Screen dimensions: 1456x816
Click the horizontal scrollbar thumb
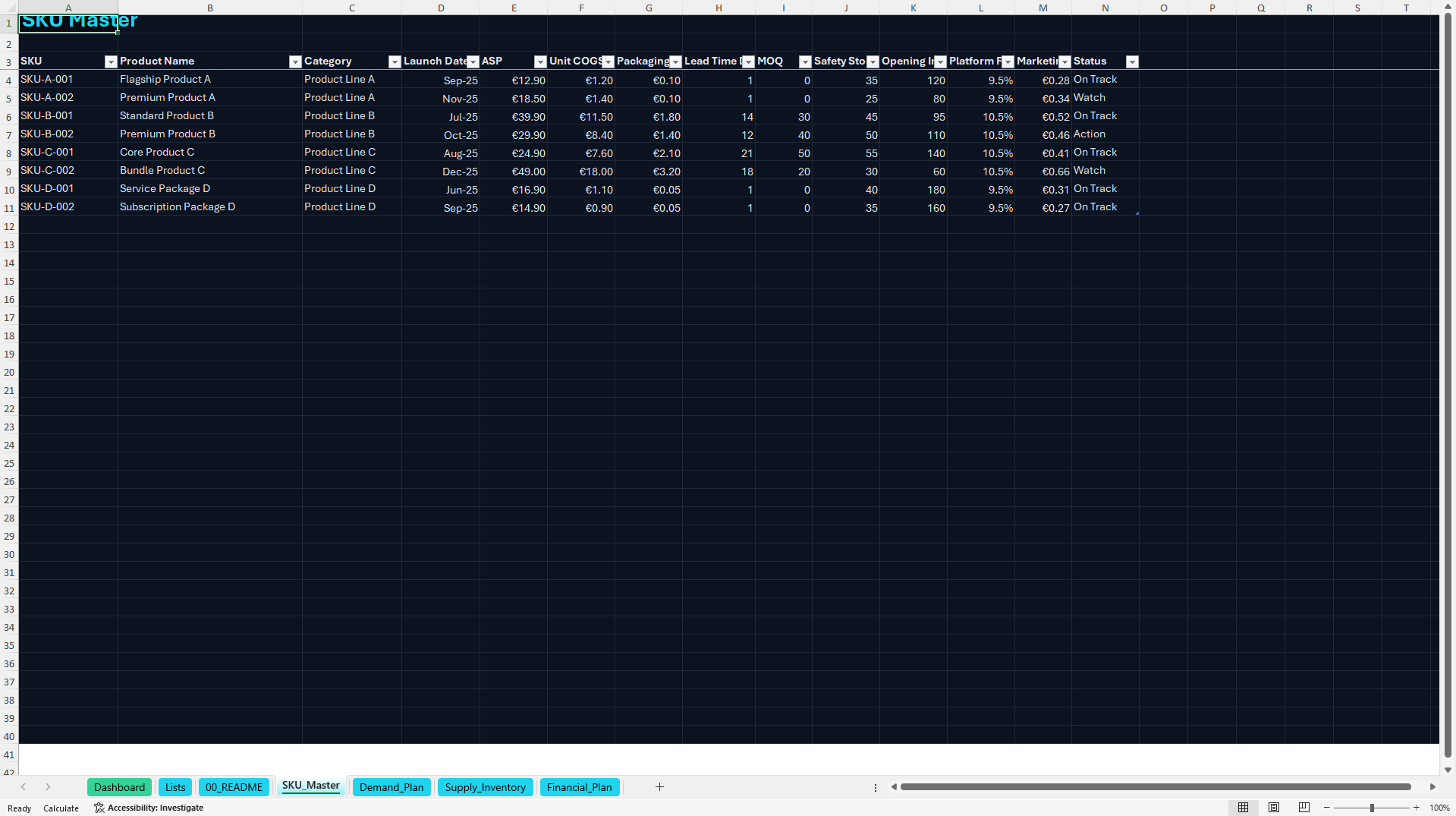[1155, 787]
